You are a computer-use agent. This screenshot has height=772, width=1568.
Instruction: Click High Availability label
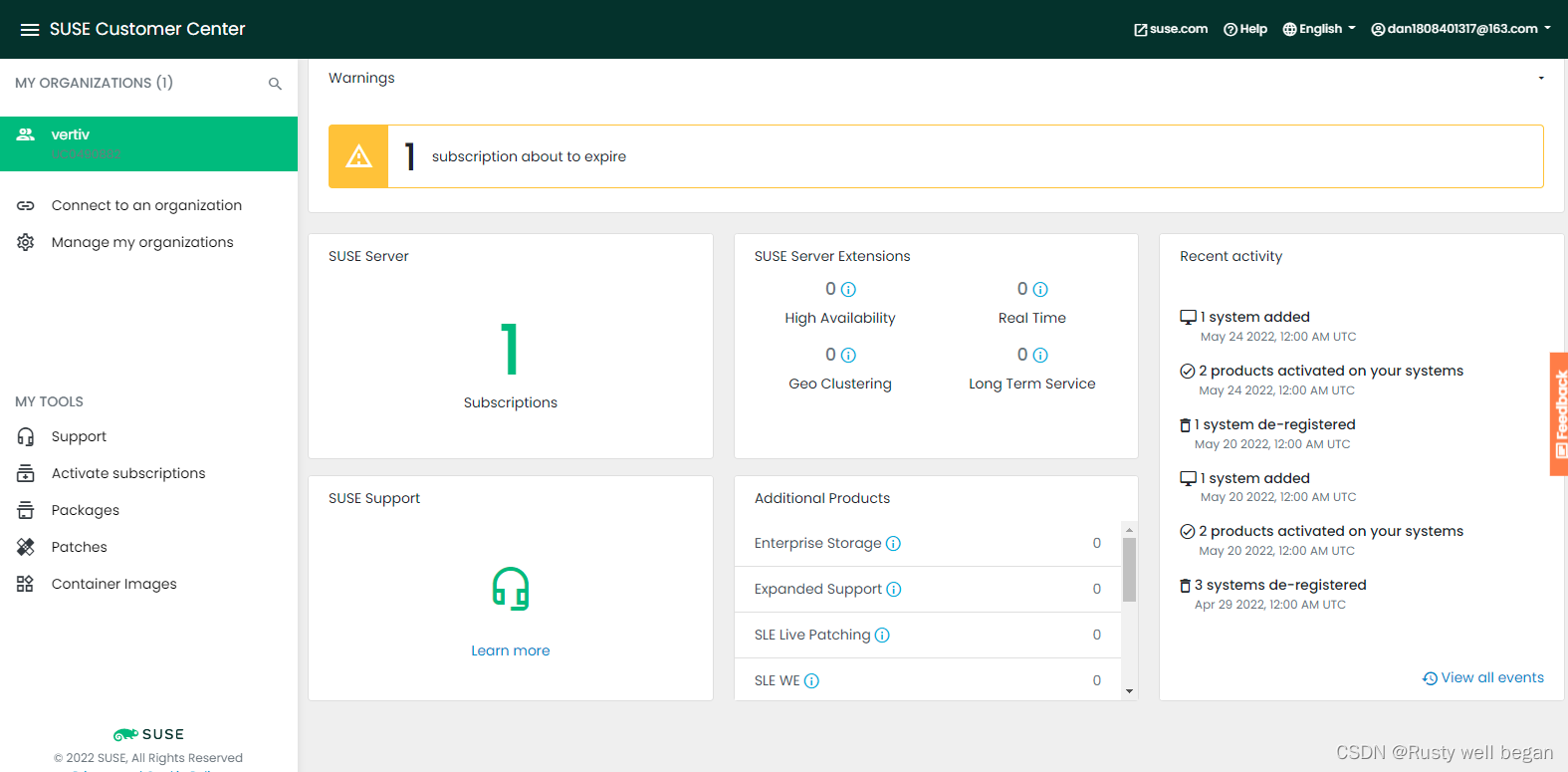pyautogui.click(x=840, y=318)
